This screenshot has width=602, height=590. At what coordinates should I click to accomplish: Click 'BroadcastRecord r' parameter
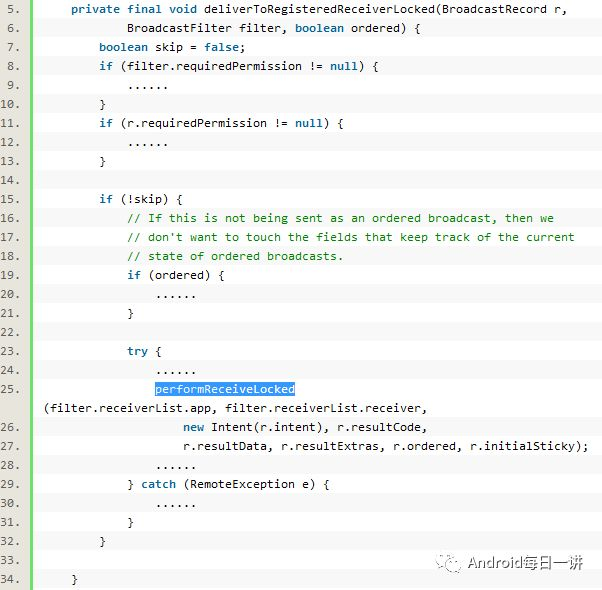(x=501, y=9)
